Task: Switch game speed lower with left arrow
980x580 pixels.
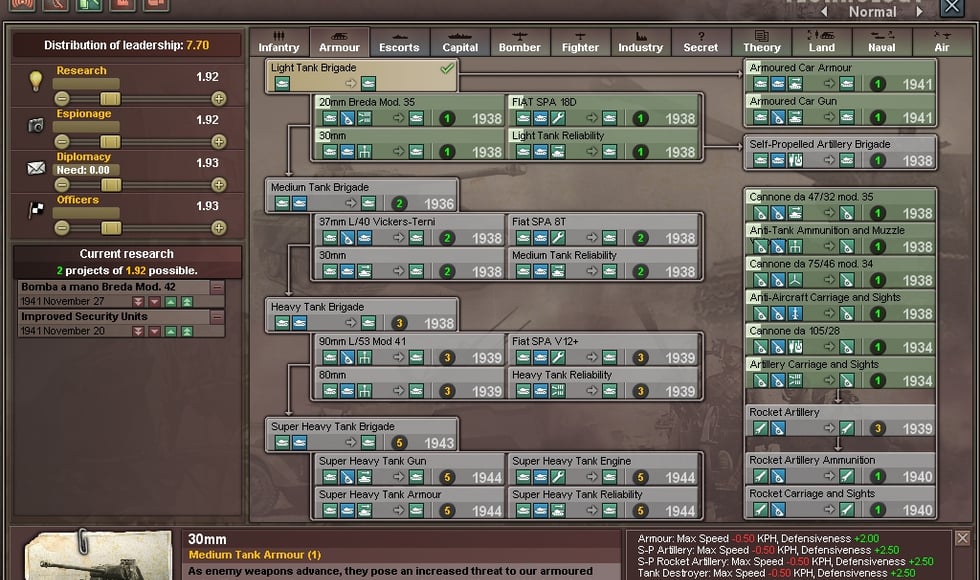Action: point(824,12)
